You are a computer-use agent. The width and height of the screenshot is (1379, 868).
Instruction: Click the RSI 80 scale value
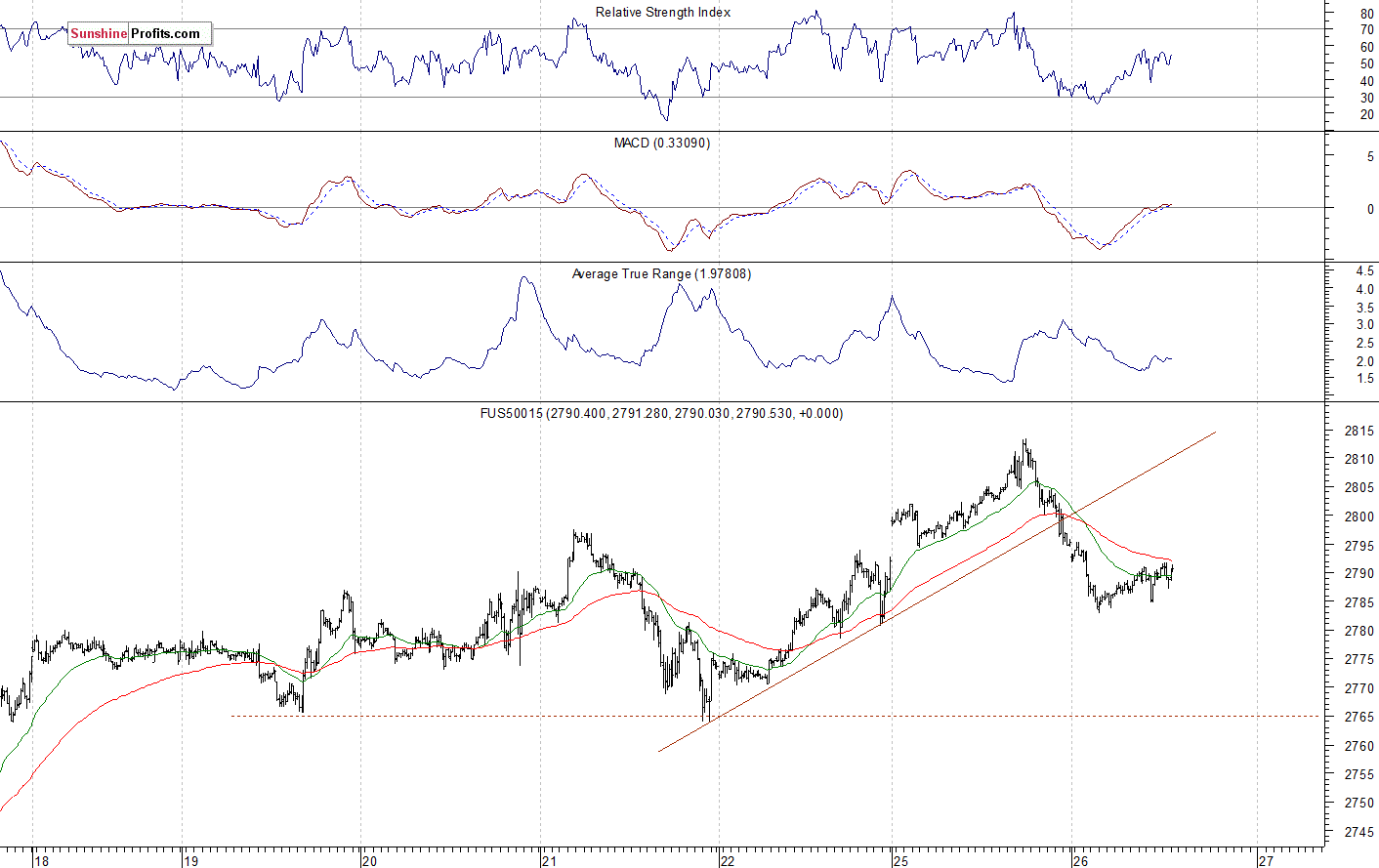coord(1366,14)
